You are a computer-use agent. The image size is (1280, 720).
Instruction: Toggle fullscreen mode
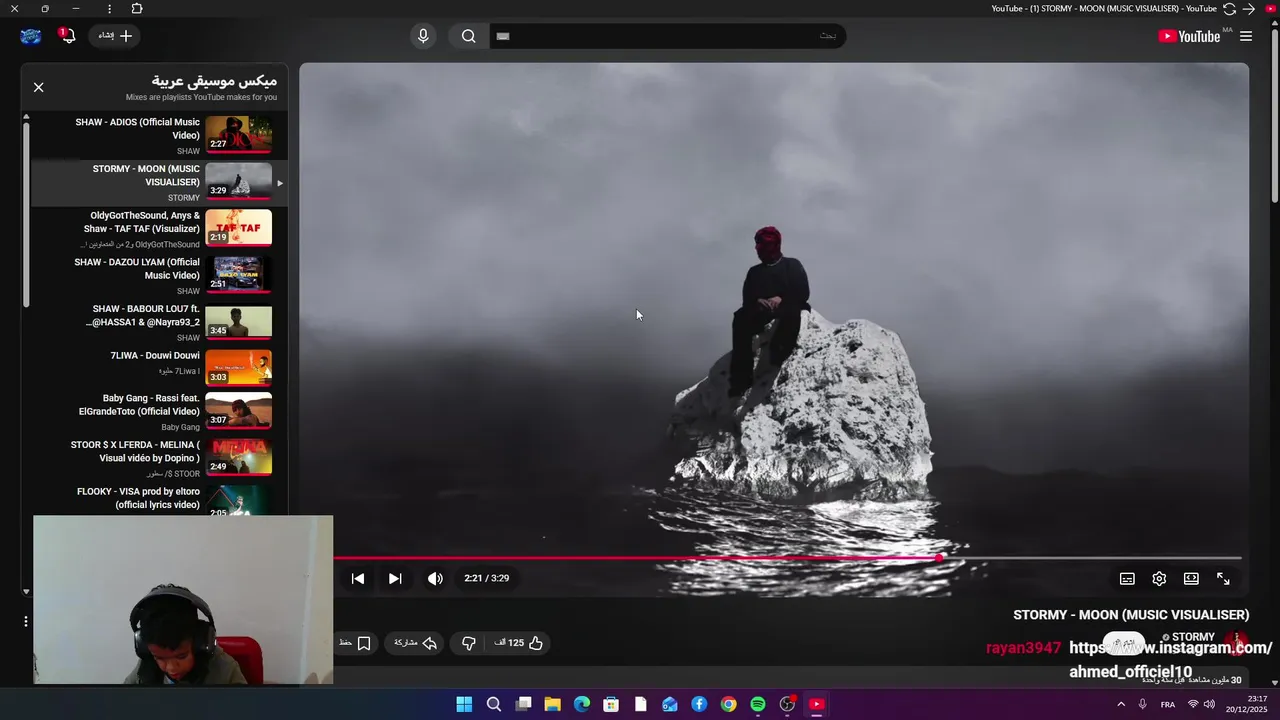pyautogui.click(x=1223, y=579)
